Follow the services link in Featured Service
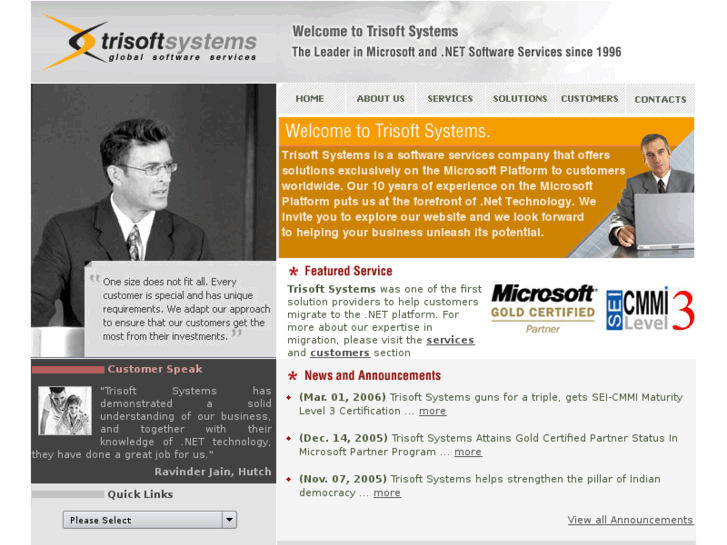The height and width of the screenshot is (545, 727). [x=450, y=340]
